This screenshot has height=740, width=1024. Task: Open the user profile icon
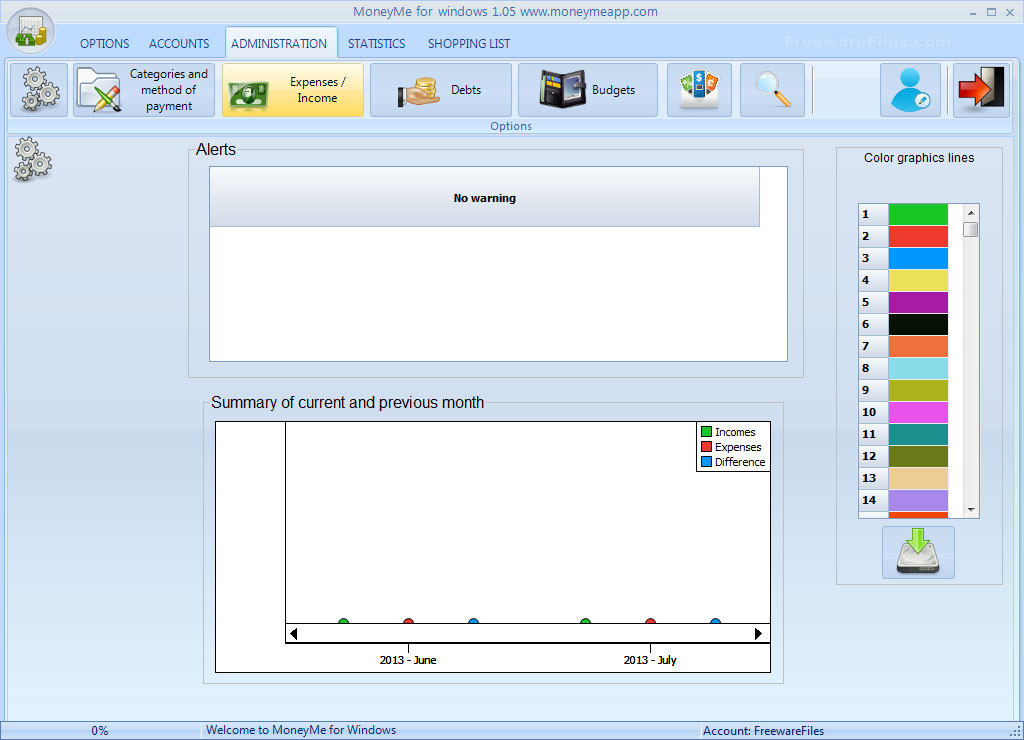[x=910, y=90]
